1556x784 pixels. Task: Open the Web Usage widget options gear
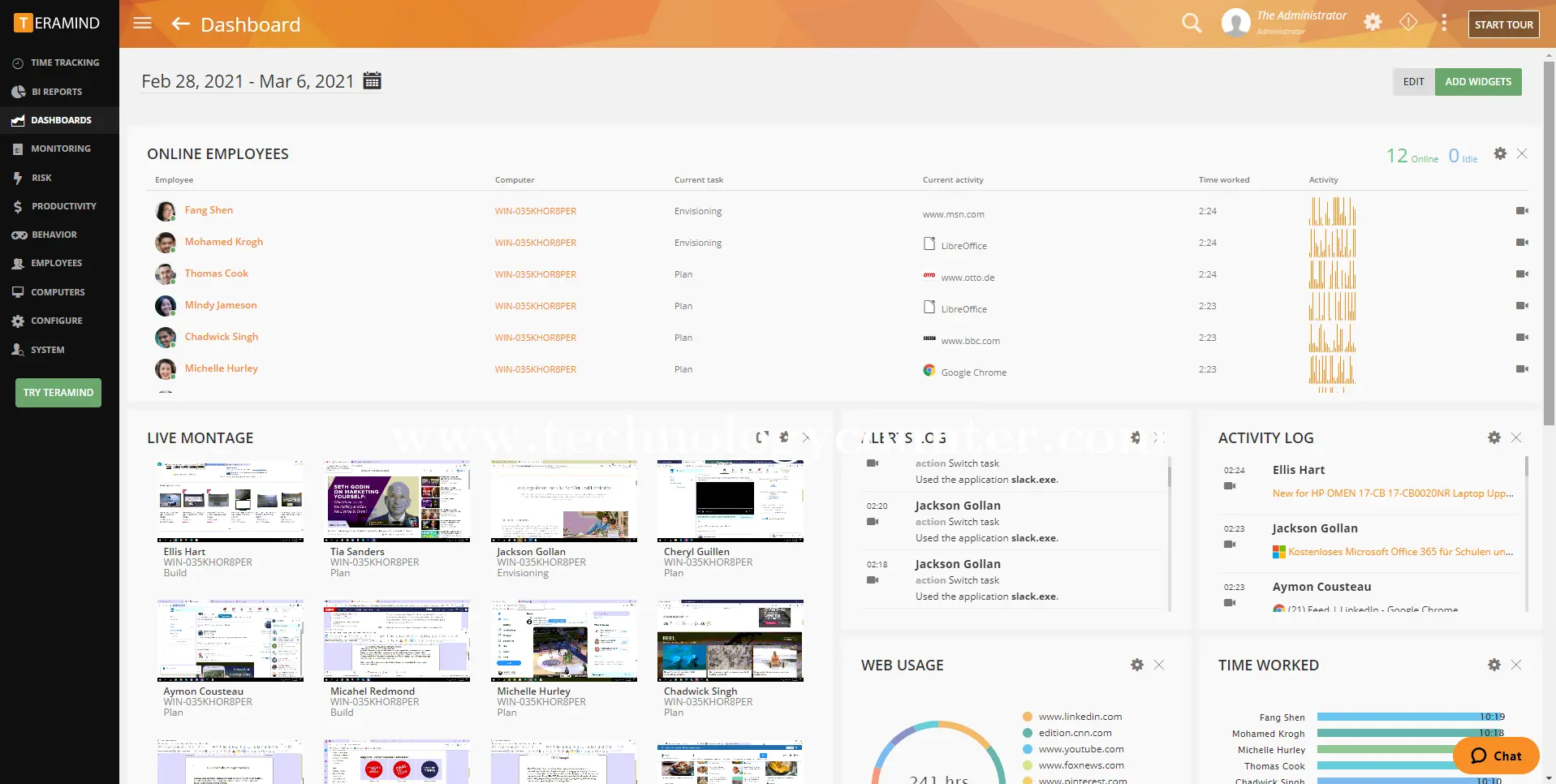(x=1136, y=665)
